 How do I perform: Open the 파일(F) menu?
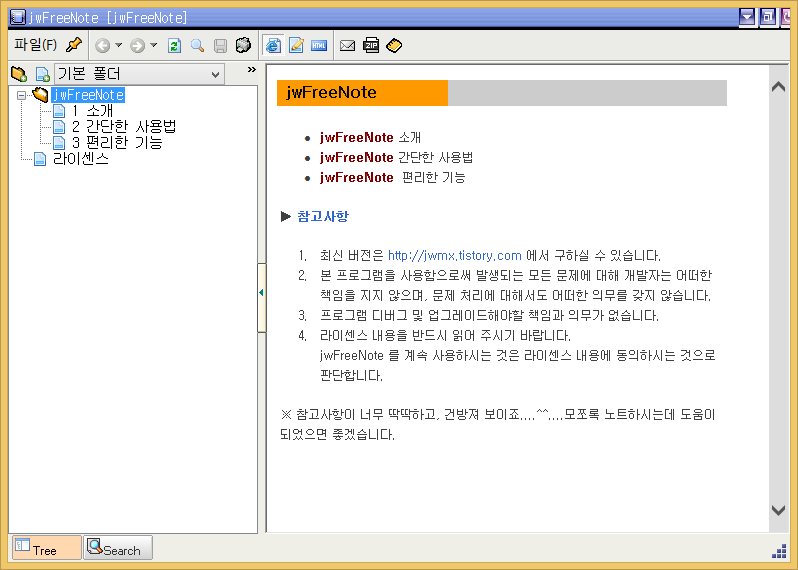[35, 45]
